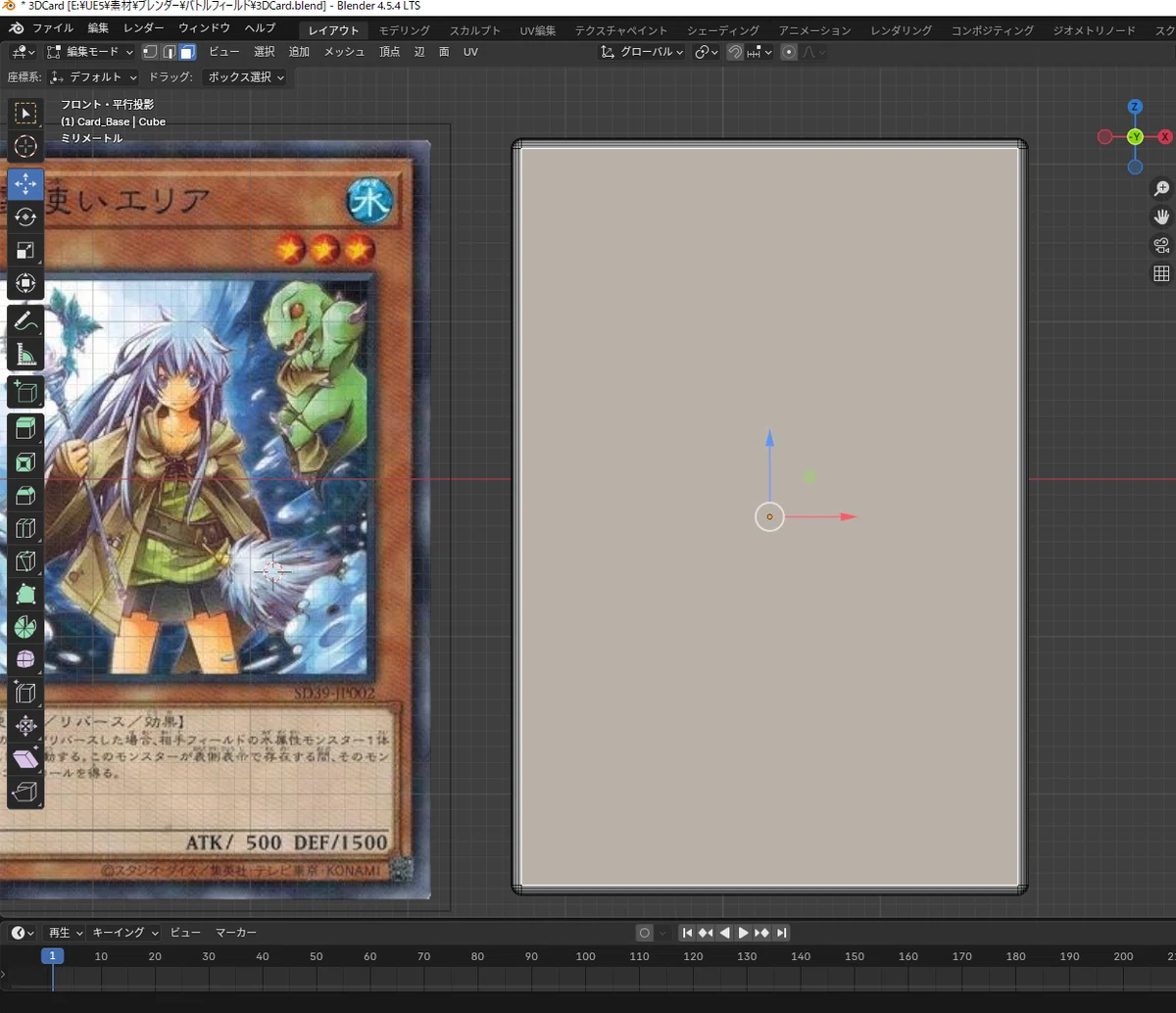The width and height of the screenshot is (1176, 1013).
Task: Click the red X axis gizmo
Action: tap(1165, 137)
